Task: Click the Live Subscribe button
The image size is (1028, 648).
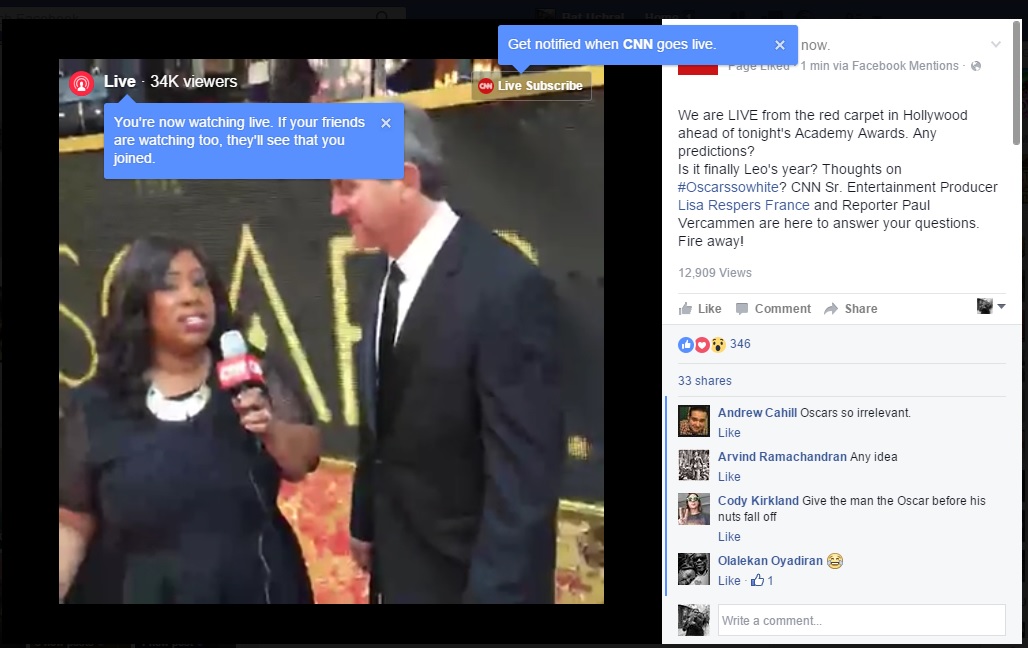Action: pos(531,86)
